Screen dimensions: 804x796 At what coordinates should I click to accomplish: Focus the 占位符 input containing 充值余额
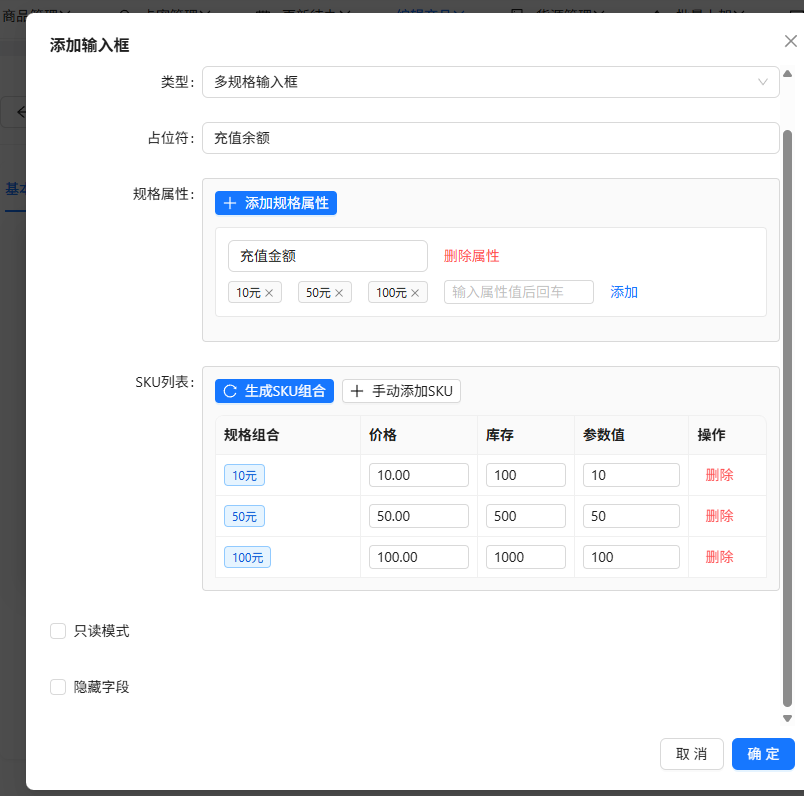pyautogui.click(x=490, y=138)
